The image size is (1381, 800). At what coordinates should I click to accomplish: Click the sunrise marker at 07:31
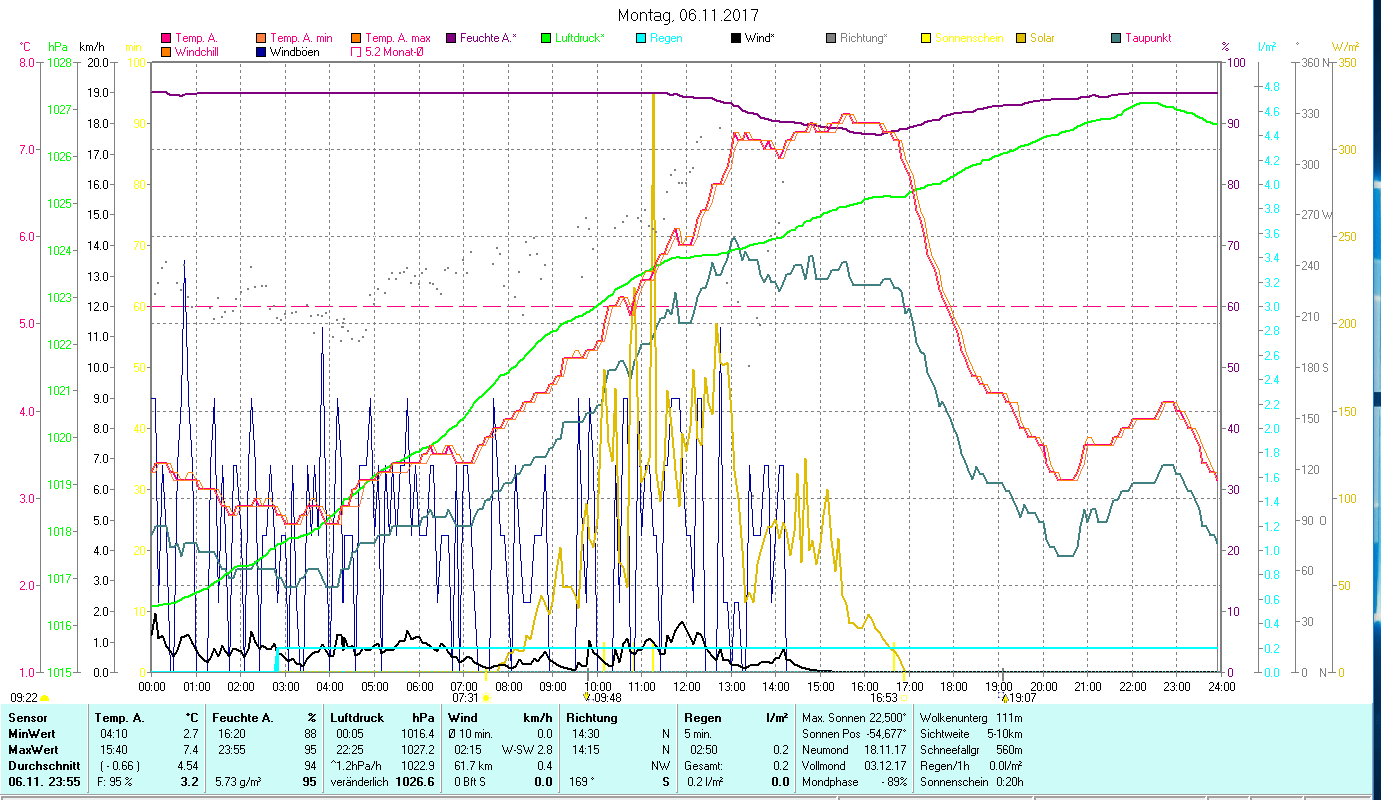pyautogui.click(x=486, y=698)
